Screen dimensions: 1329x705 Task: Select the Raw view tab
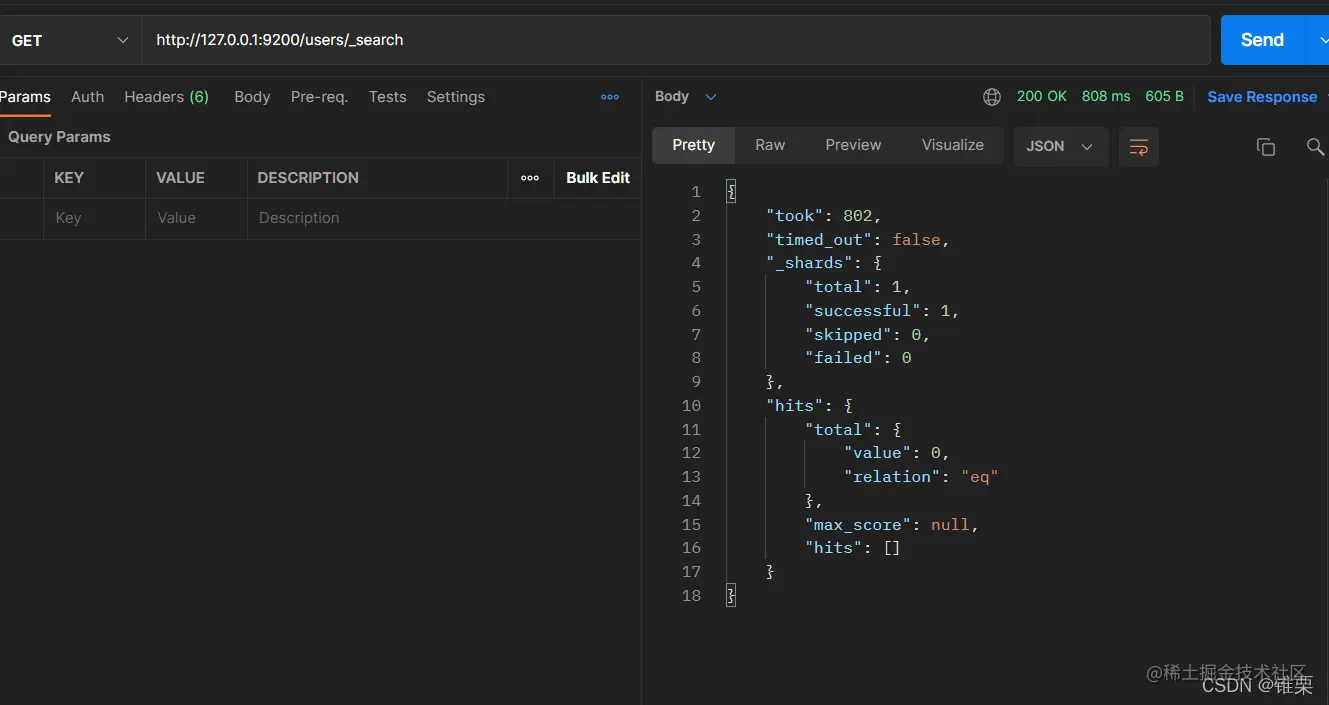770,145
